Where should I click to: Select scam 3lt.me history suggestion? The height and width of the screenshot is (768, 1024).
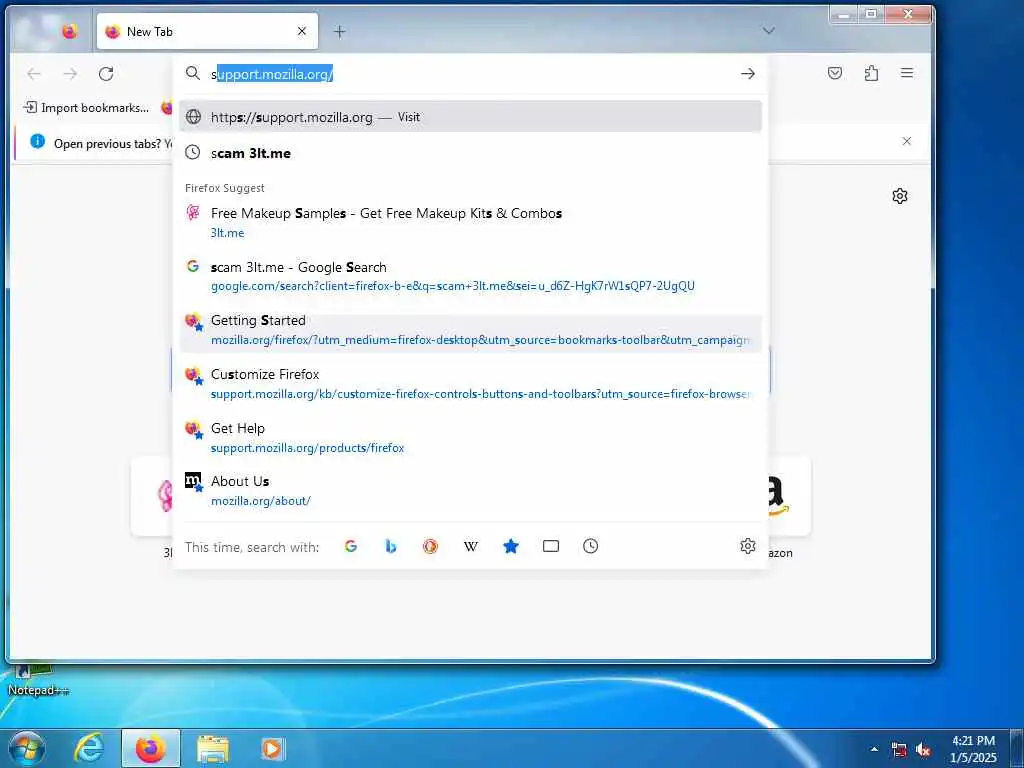[470, 153]
